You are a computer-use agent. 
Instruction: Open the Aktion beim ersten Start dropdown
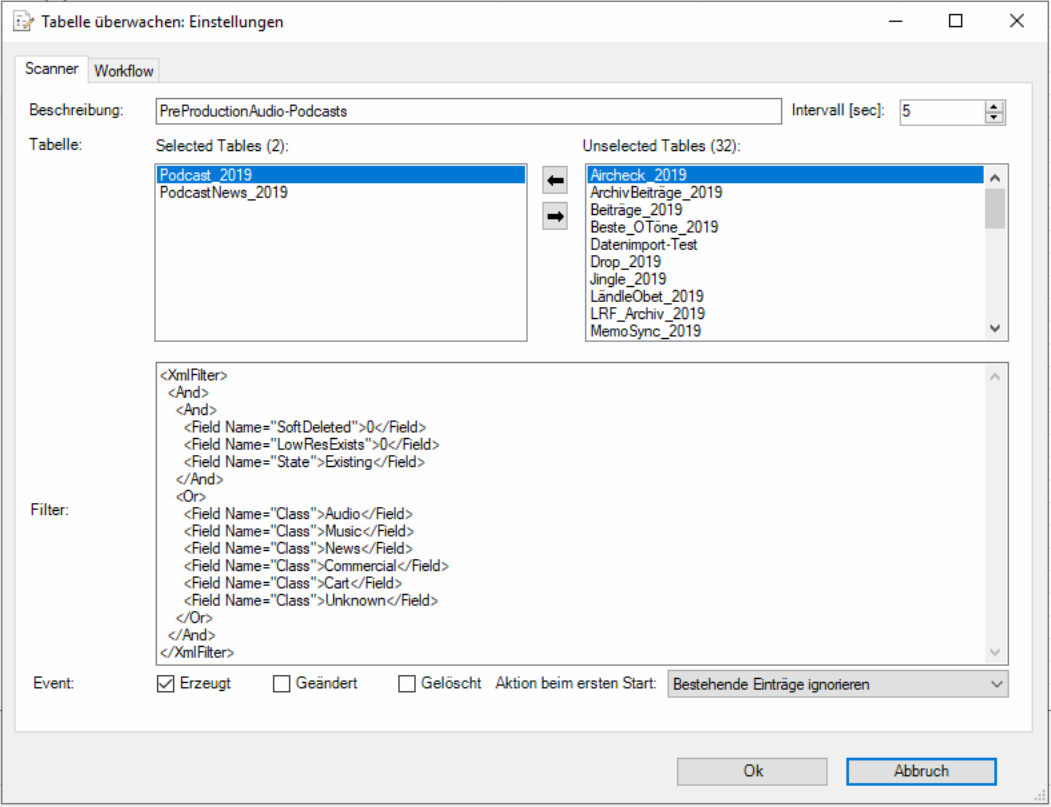pos(837,684)
